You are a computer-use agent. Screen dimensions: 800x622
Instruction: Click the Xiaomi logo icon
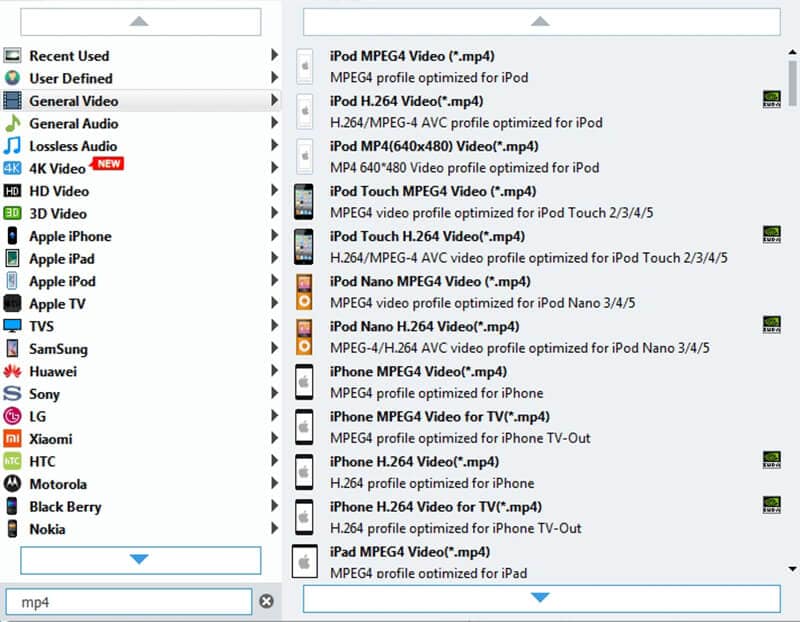point(12,439)
